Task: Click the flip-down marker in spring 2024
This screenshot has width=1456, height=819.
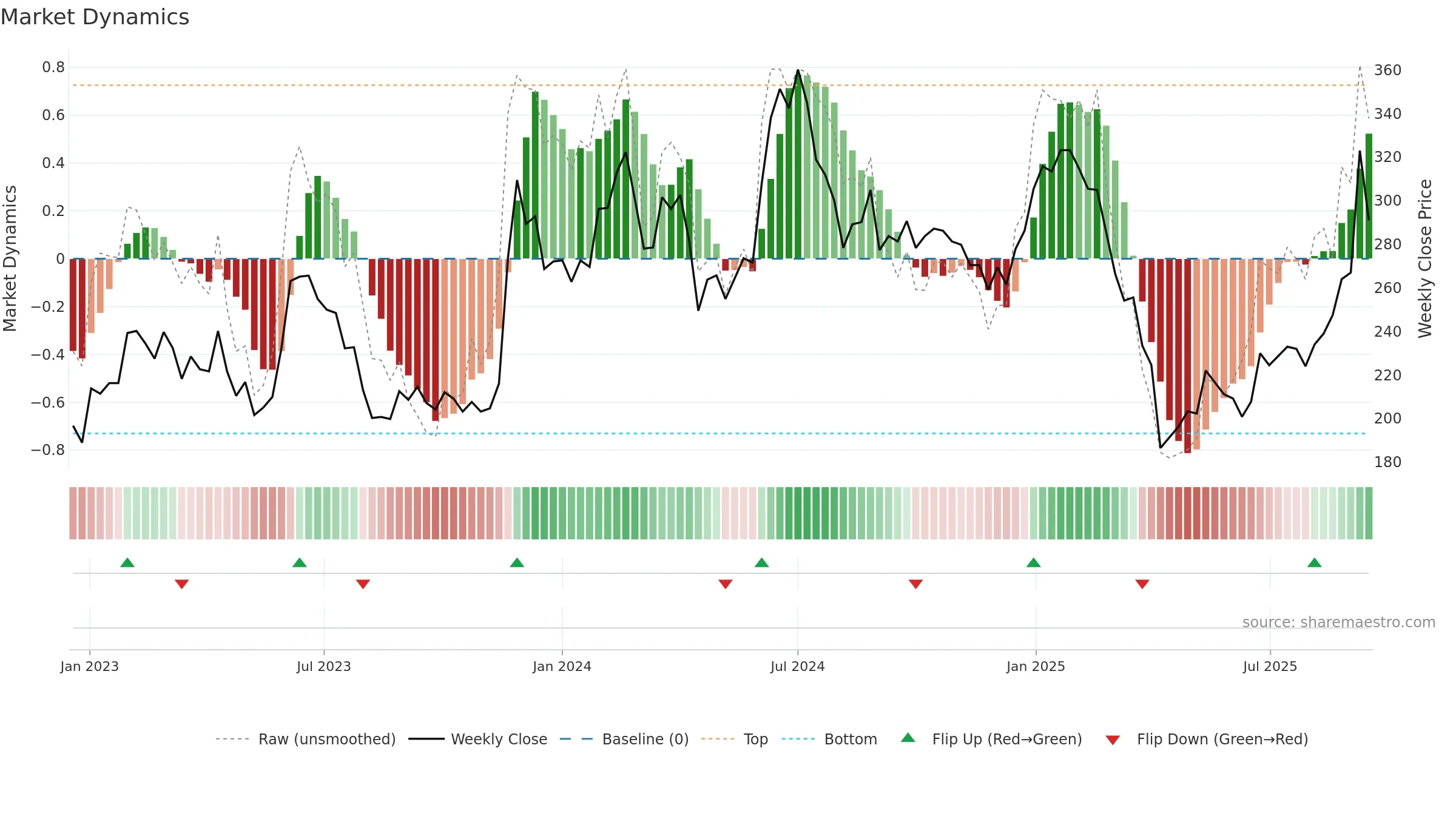Action: click(x=726, y=584)
